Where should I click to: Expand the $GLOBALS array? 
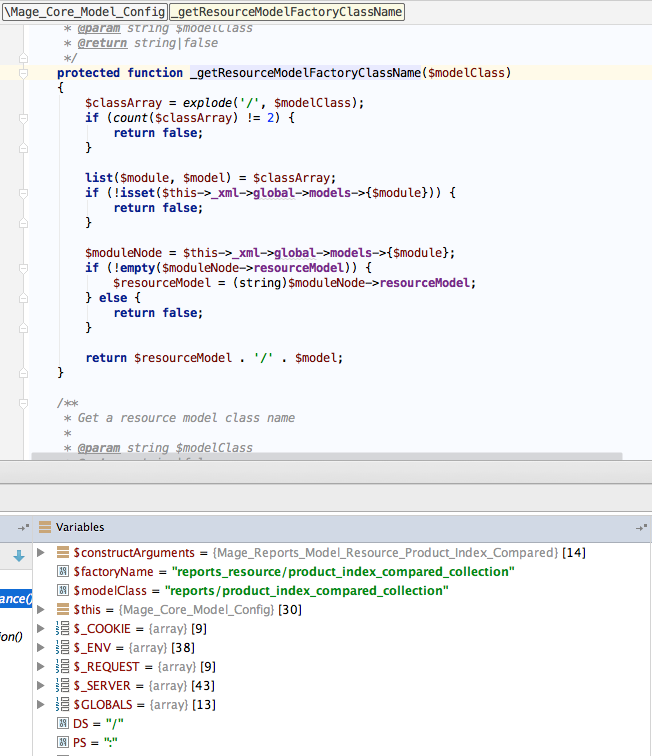[41, 705]
